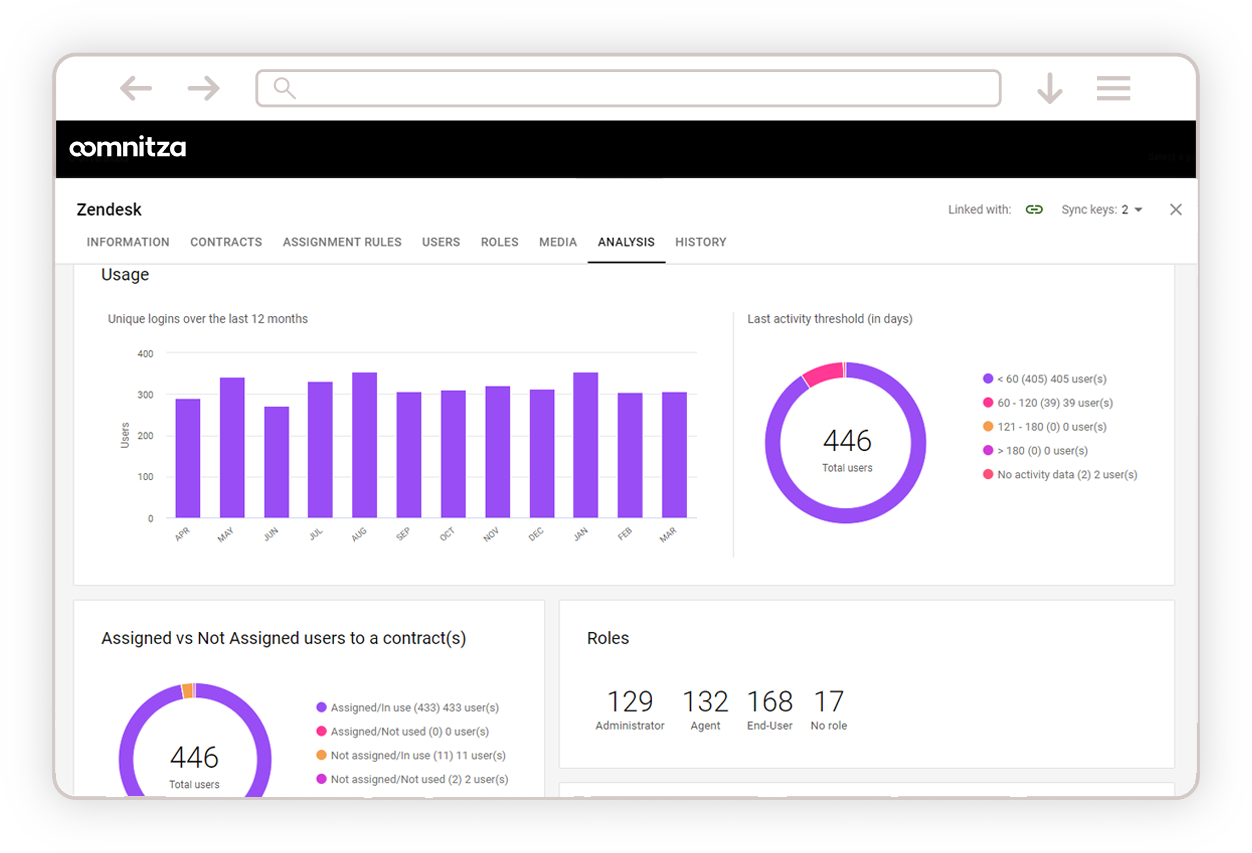This screenshot has height=853, width=1252.
Task: Click the 'Assigned/Not used' legend dot
Action: click(x=321, y=732)
